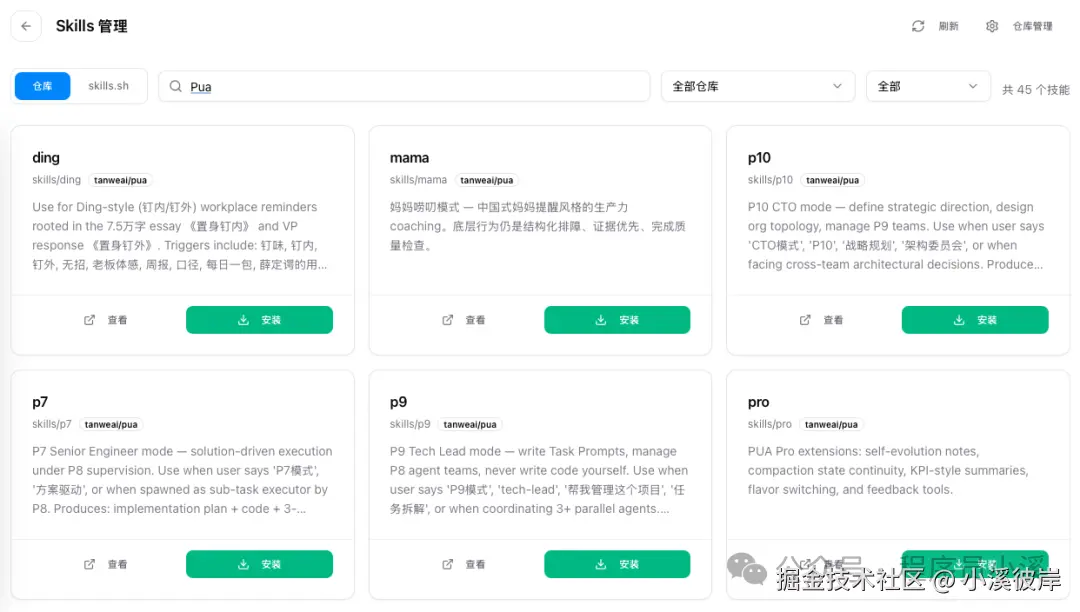Screen dimensions: 1080x612
Task: Click the search magnifier icon
Action: (176, 86)
